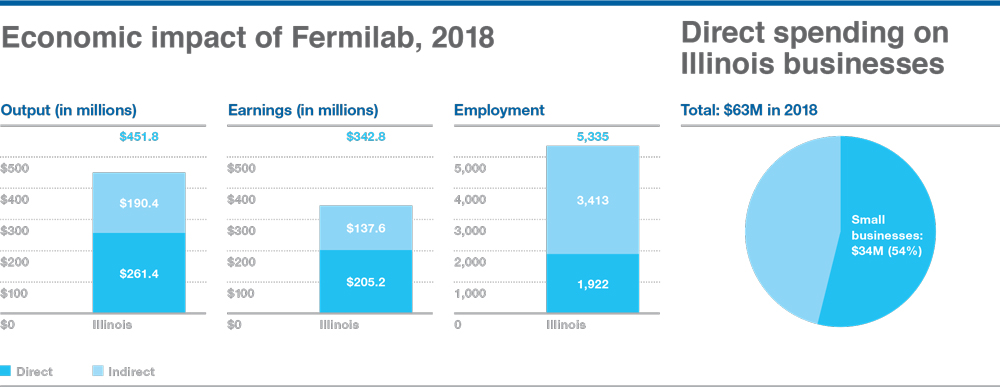Screen dimensions: 1000x387
Task: Click the 1,000 axis label on Employment chart
Action: tap(470, 293)
